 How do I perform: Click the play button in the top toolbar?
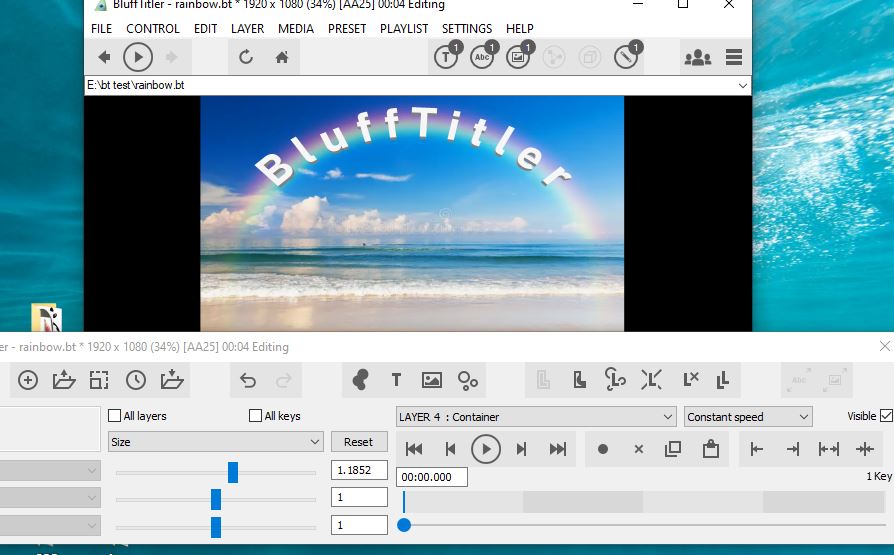click(x=138, y=57)
